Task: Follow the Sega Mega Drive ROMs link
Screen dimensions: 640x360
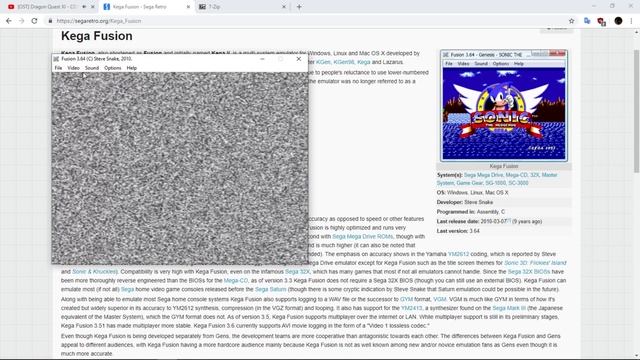Action: tap(362, 236)
